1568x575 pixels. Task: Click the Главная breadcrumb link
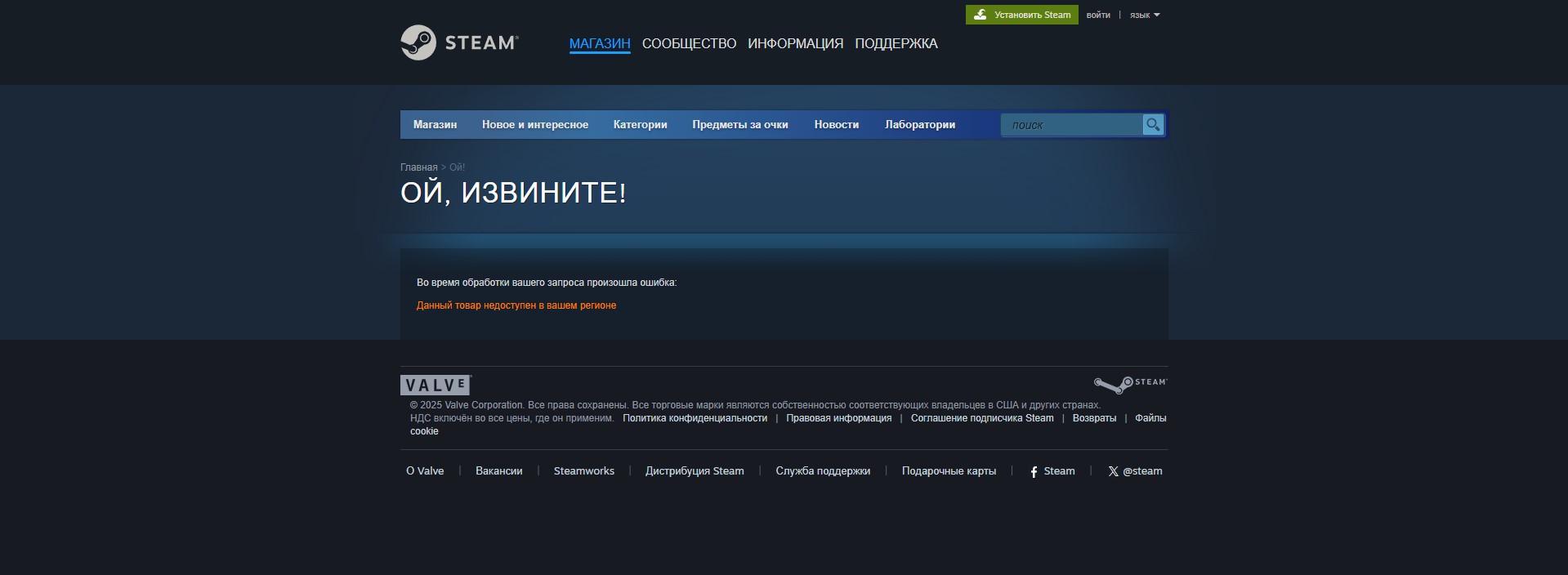418,167
